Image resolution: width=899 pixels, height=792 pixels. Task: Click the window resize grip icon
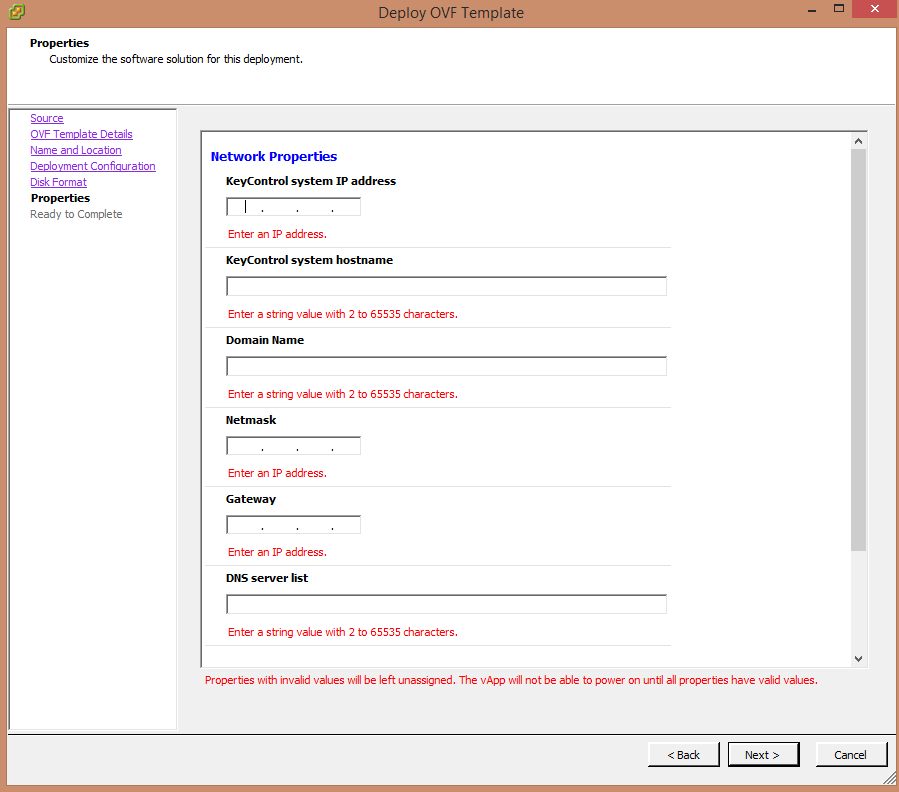coord(889,778)
